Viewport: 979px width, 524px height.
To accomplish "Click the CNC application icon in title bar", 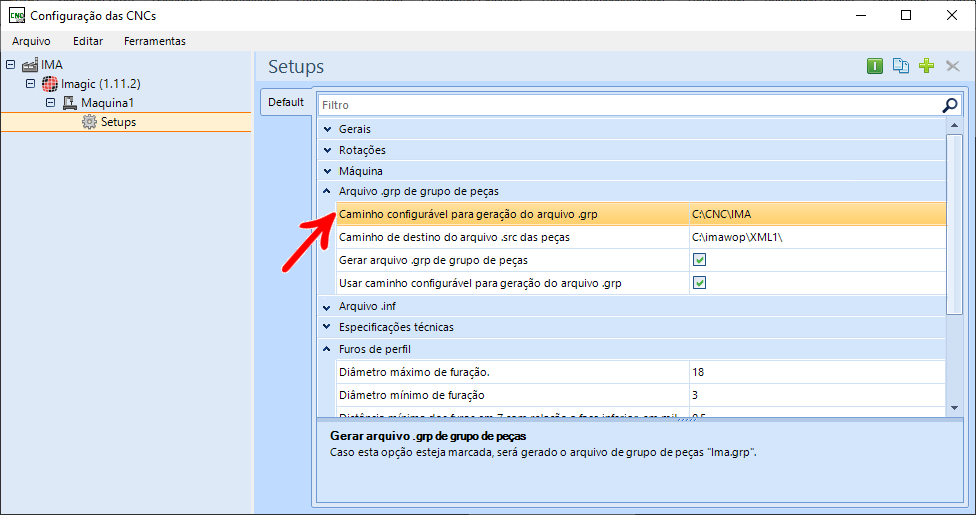I will pos(17,16).
